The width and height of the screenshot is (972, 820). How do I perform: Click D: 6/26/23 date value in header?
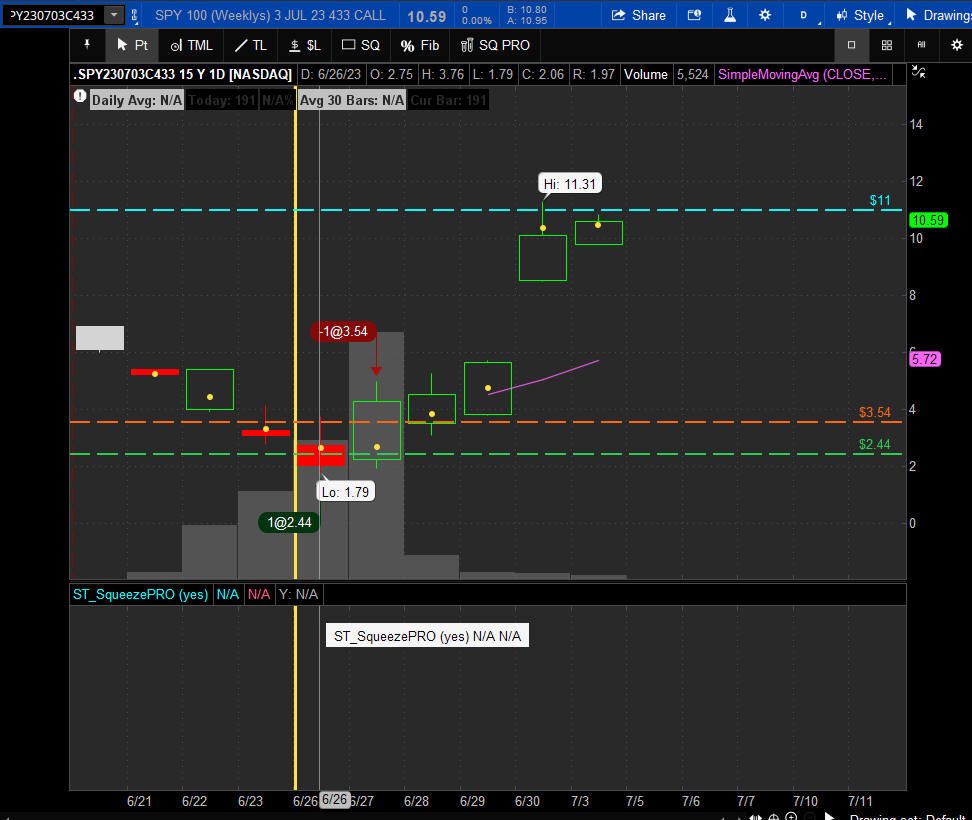pos(330,74)
